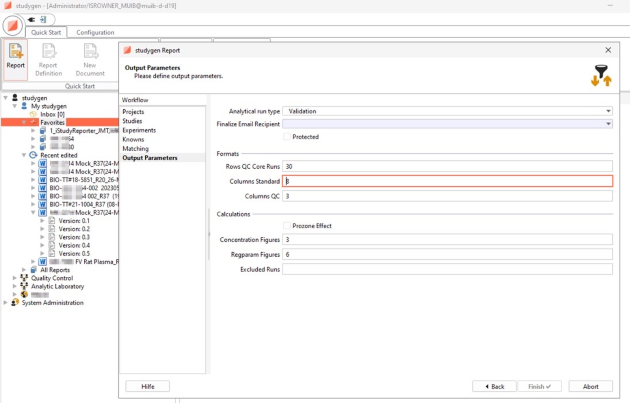
Task: Select the Experiments workflow step
Action: (139, 130)
